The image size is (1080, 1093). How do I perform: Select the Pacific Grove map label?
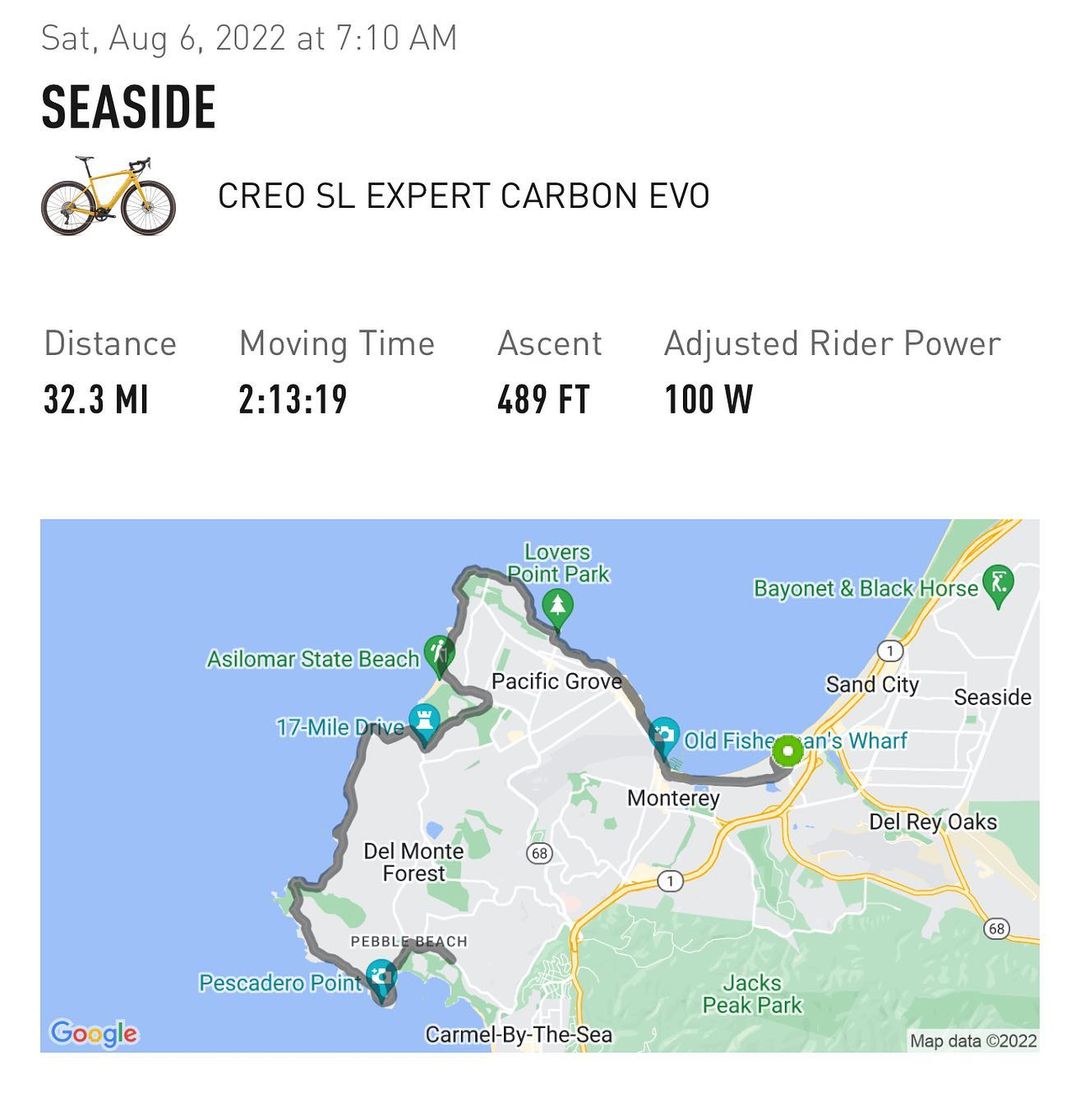[556, 682]
